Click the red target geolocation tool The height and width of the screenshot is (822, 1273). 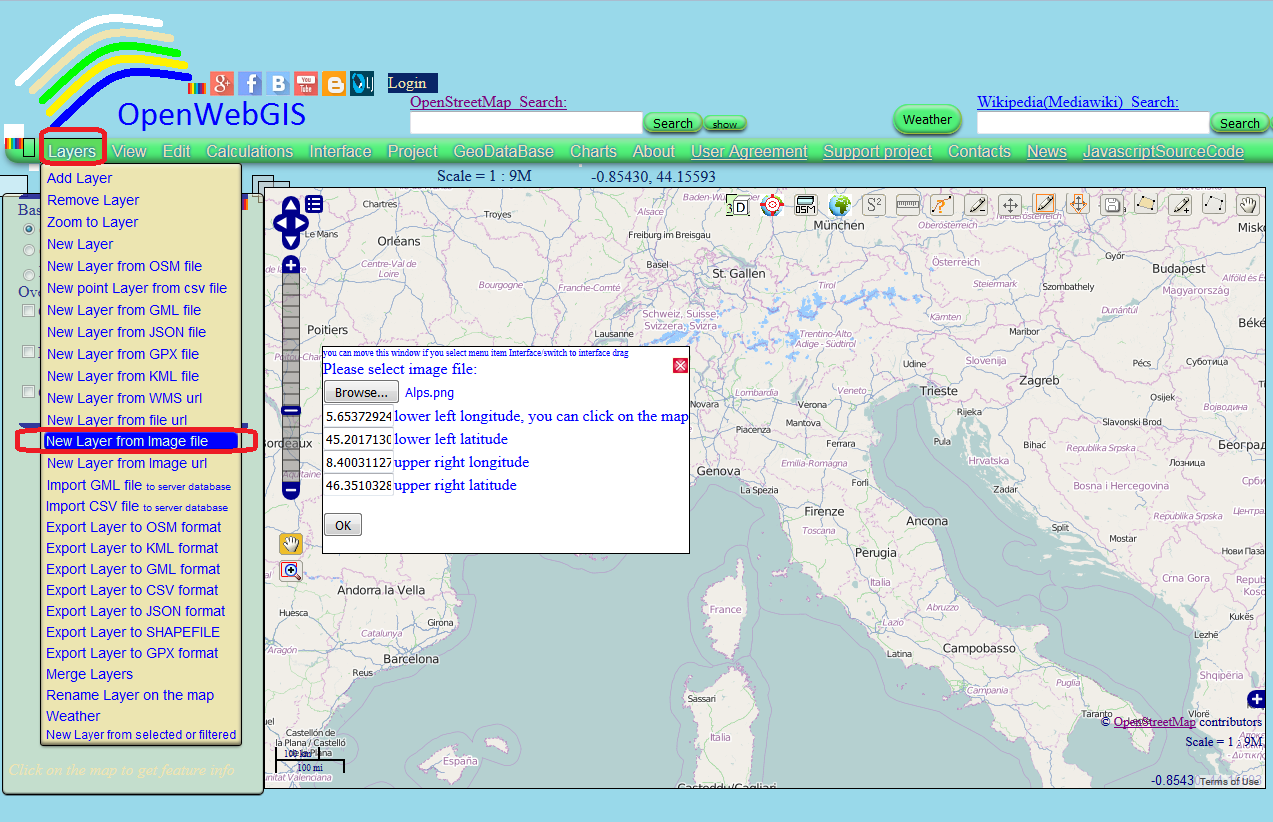point(771,205)
